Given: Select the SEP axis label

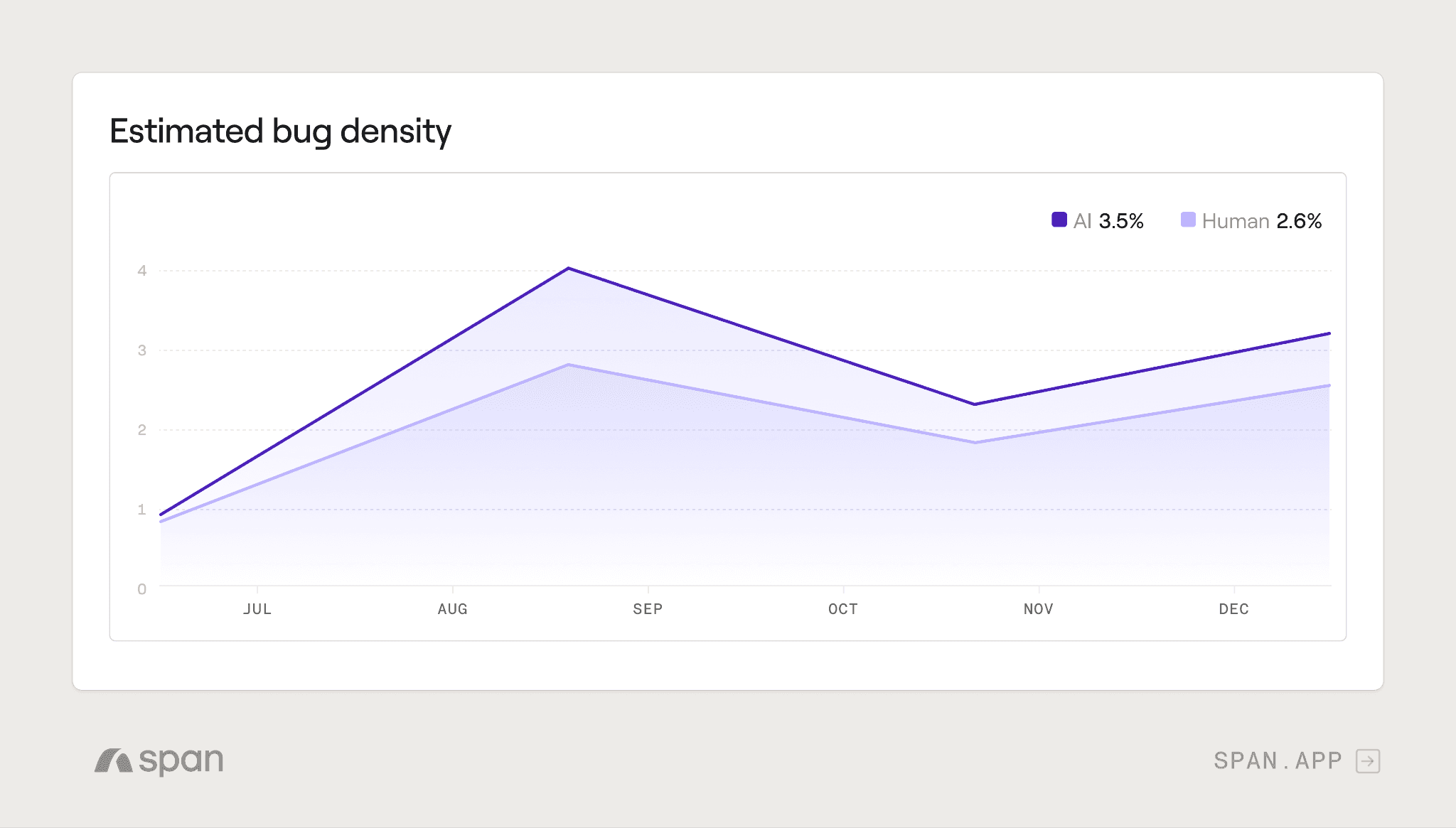Looking at the screenshot, I should pyautogui.click(x=648, y=609).
